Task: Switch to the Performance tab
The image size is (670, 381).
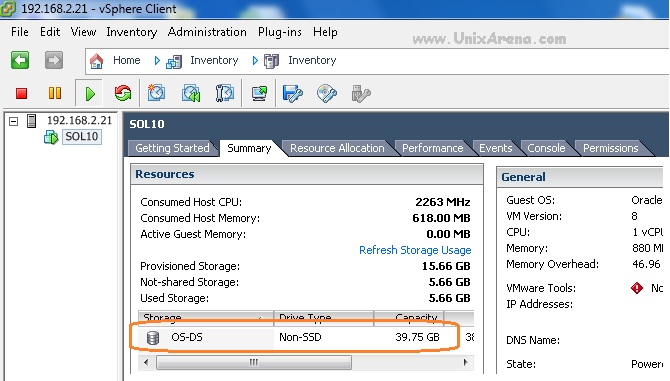Action: click(x=432, y=148)
